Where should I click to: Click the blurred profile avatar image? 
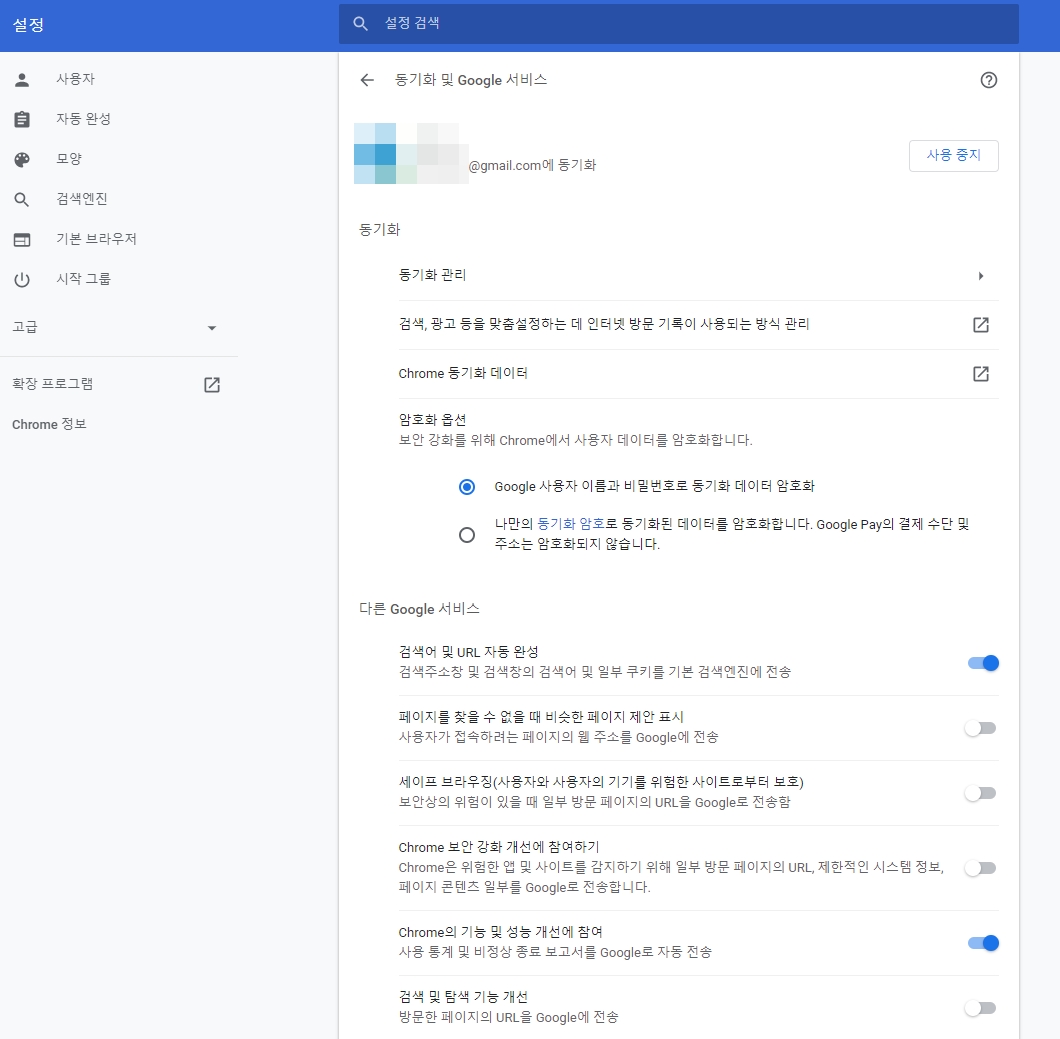click(x=410, y=153)
